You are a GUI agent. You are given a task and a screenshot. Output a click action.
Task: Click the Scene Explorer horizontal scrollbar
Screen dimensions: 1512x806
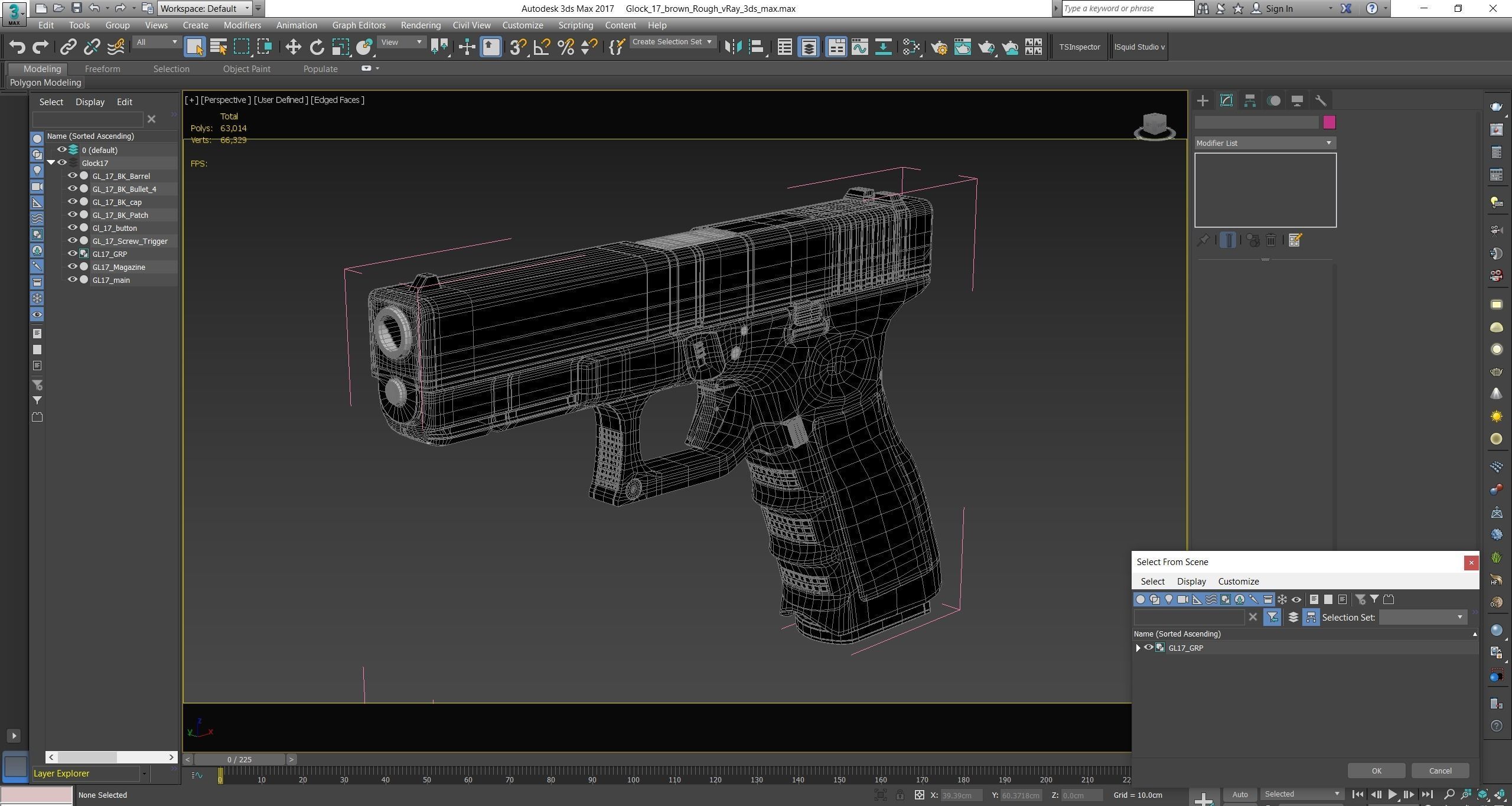(x=112, y=757)
